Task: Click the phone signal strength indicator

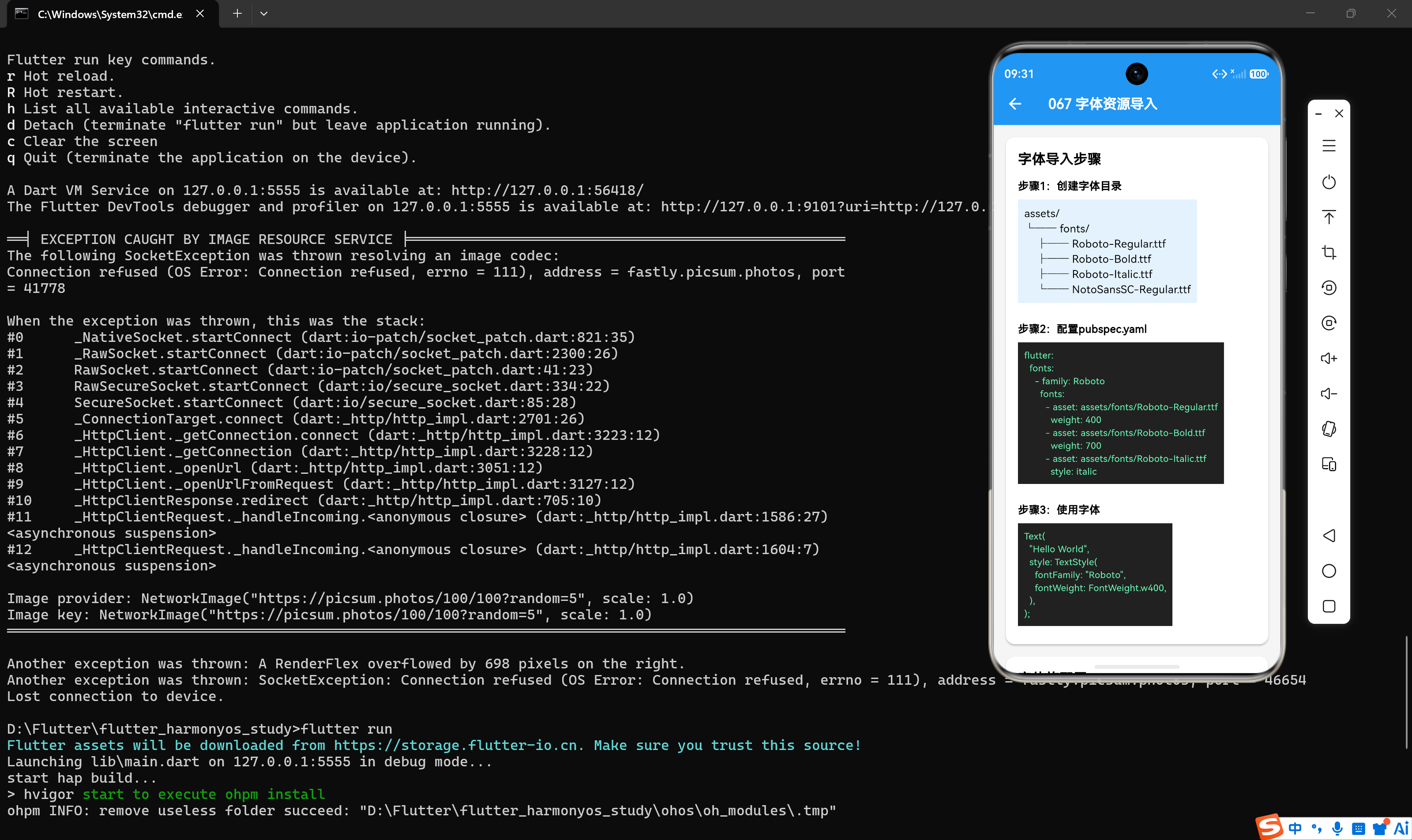Action: (1239, 74)
